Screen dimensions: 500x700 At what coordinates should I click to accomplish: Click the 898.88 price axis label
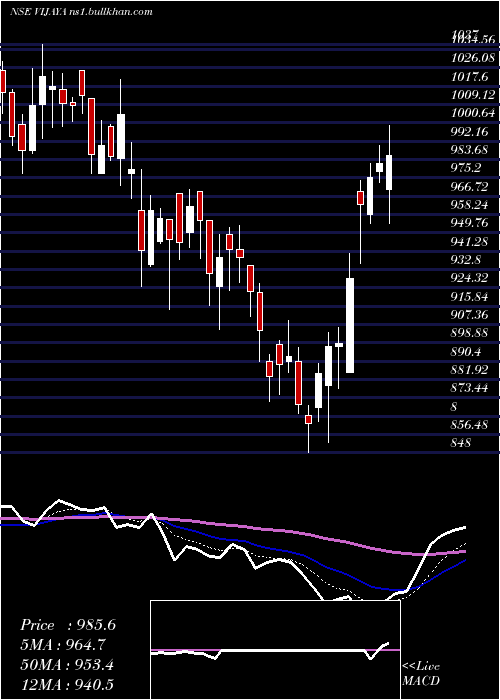coord(472,333)
